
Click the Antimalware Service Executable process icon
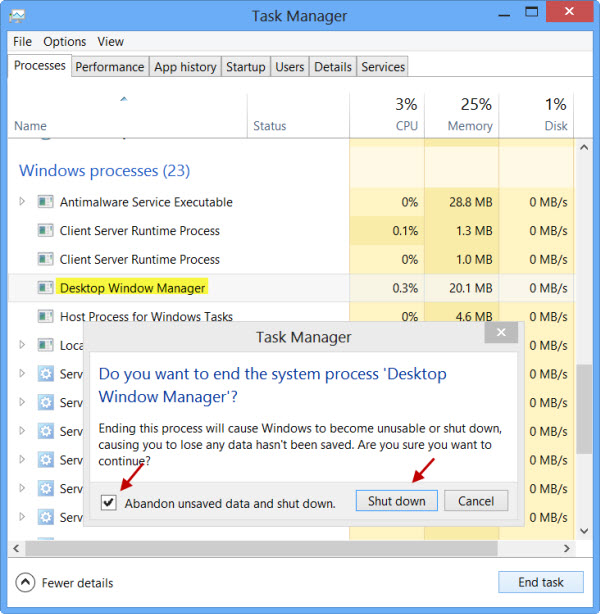click(45, 202)
